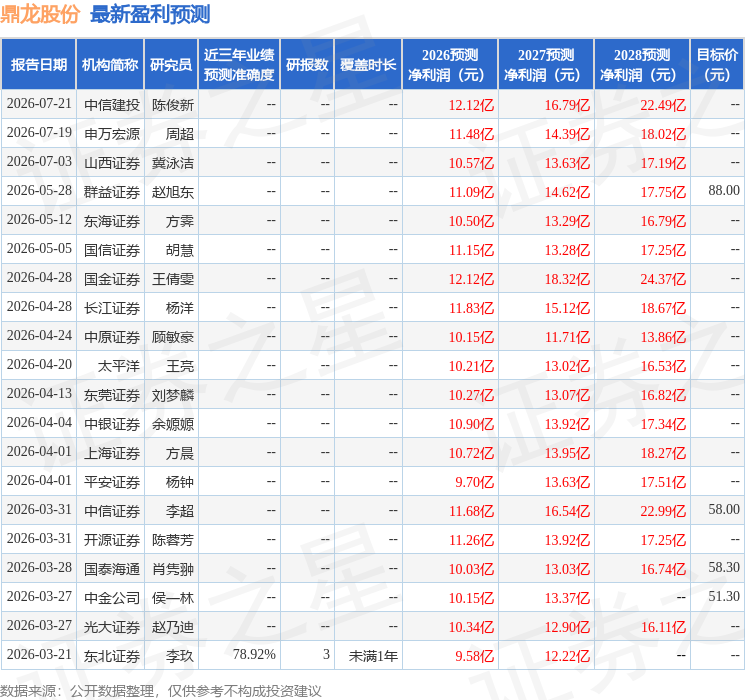Select the 申万宏源 institution name
The width and height of the screenshot is (745, 700).
(112, 134)
